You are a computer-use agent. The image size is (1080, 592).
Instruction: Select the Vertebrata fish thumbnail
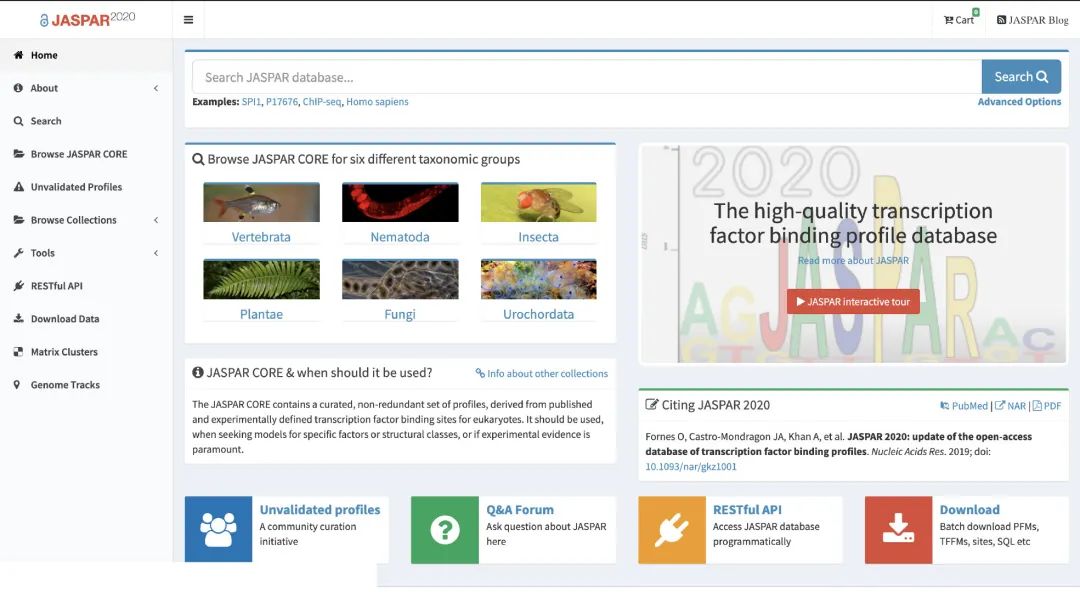261,202
